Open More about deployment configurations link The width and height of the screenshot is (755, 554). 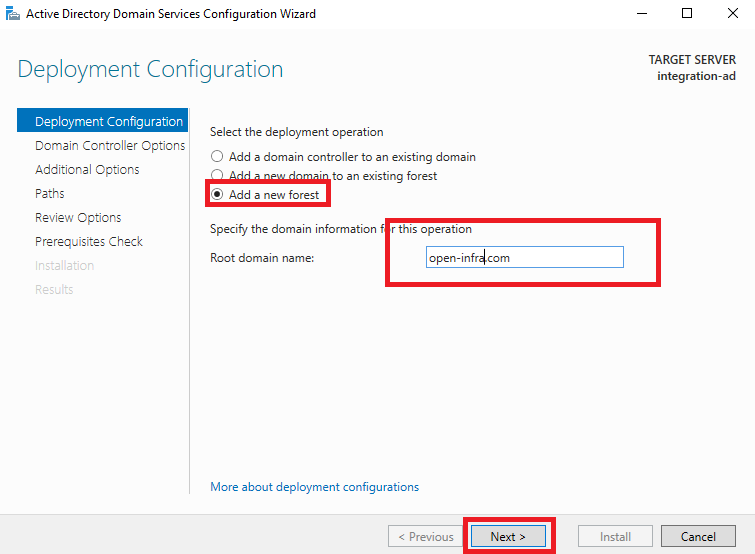[x=314, y=487]
